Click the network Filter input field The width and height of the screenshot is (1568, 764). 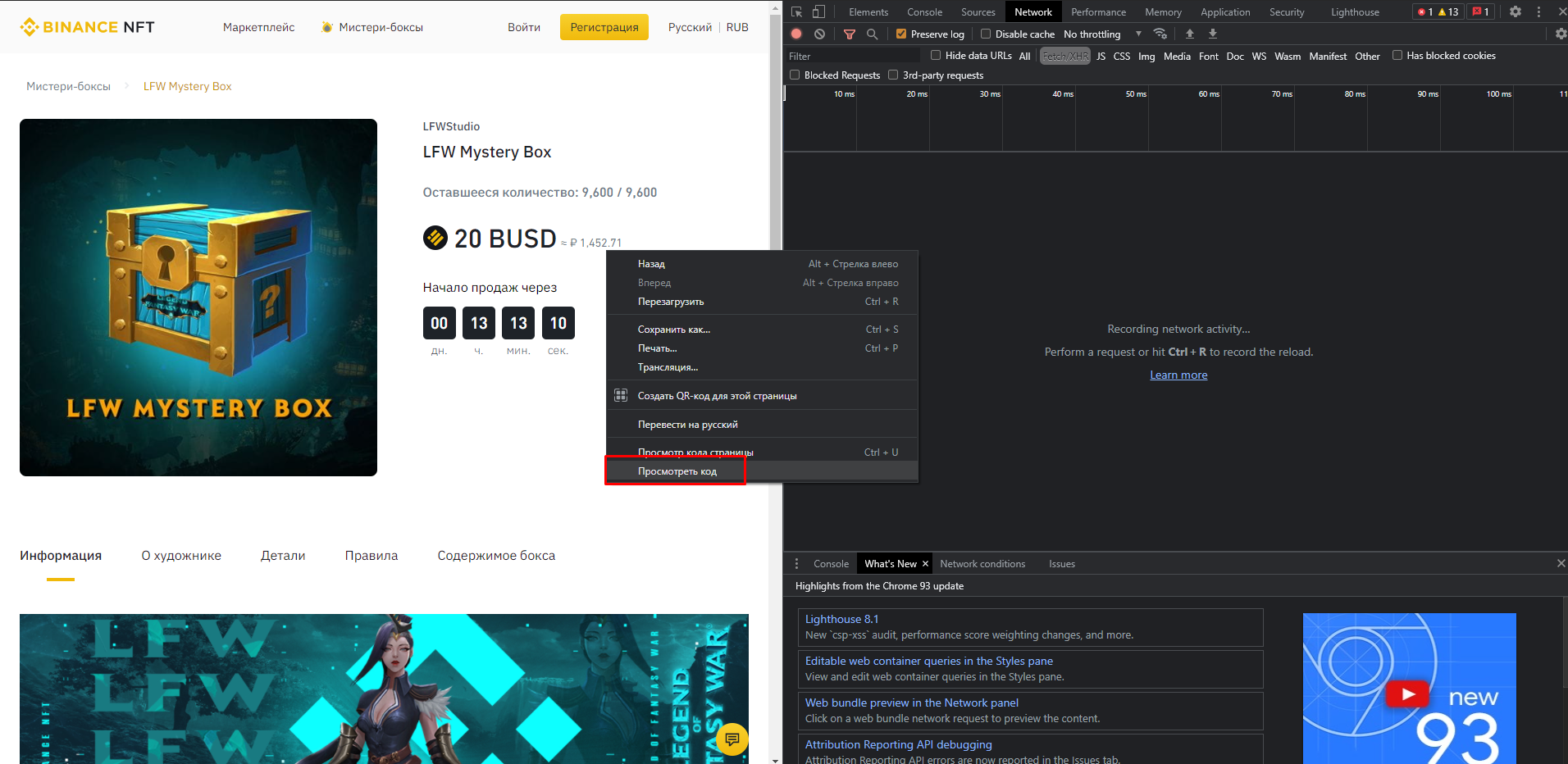point(853,56)
